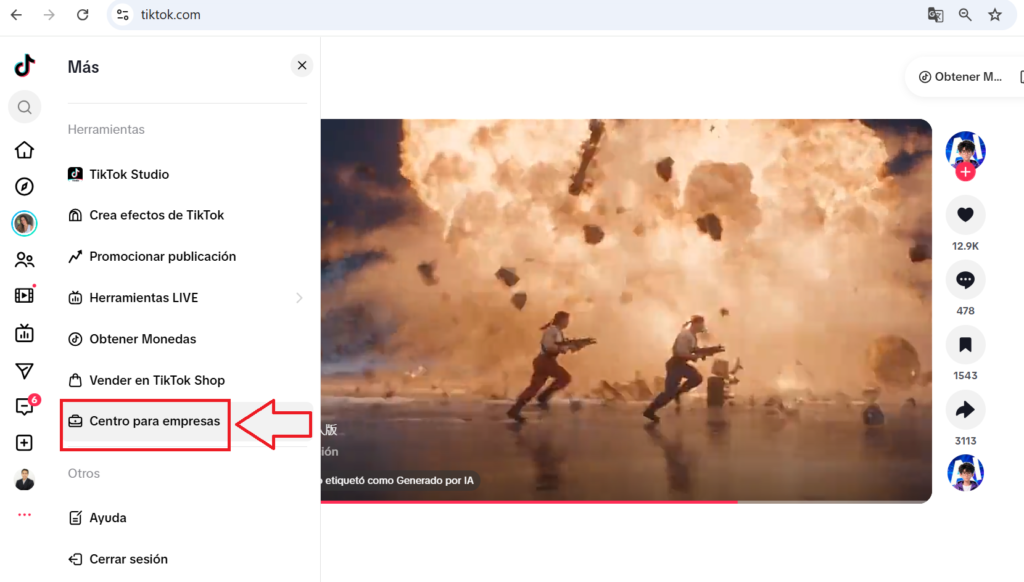Image resolution: width=1024 pixels, height=582 pixels.
Task: Like the video with the heart icon
Action: [x=965, y=214]
